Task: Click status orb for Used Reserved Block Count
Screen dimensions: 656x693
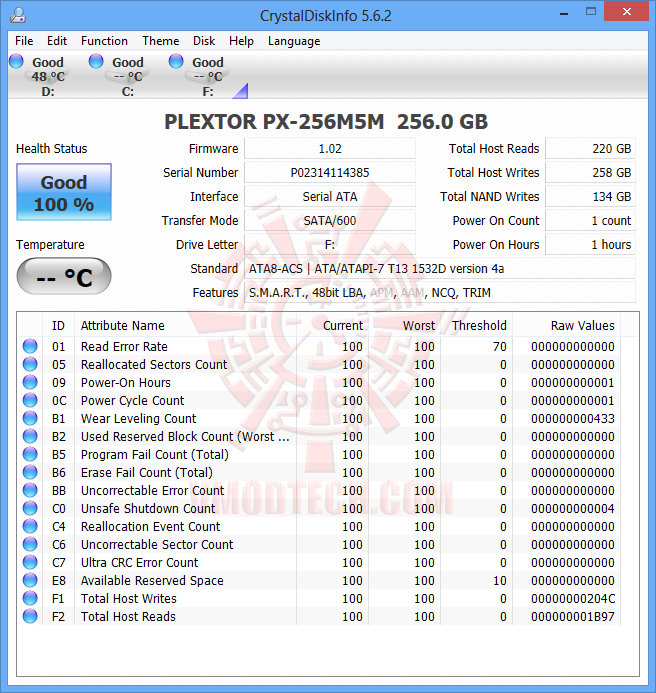Action: 30,436
